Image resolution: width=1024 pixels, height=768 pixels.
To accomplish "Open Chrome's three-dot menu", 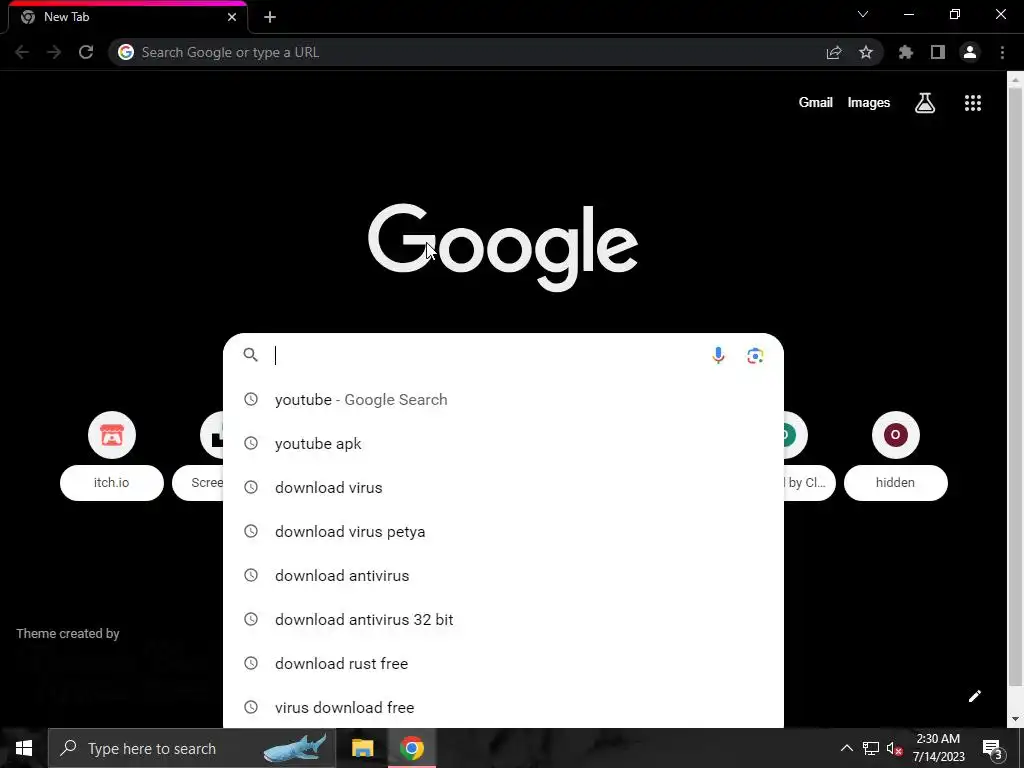I will coord(1002,52).
